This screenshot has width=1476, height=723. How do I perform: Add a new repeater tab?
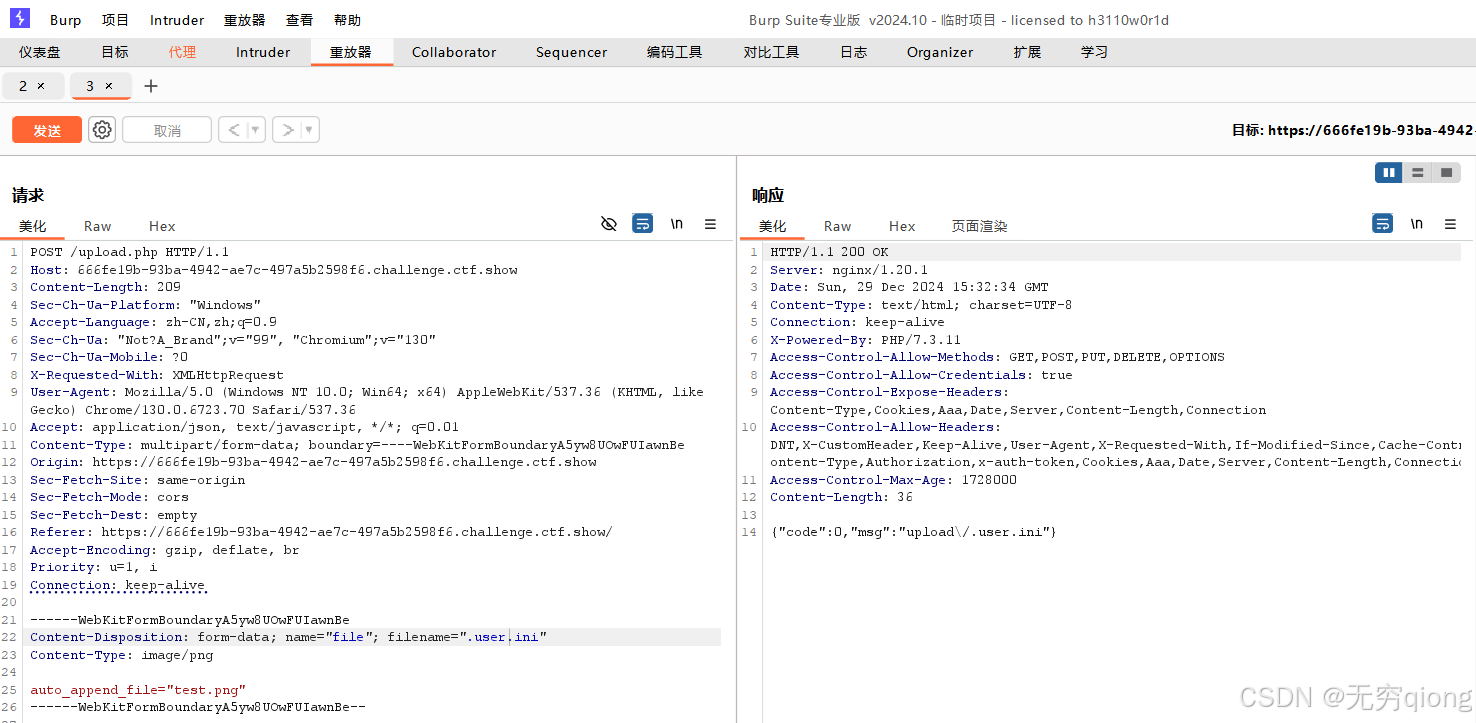pyautogui.click(x=151, y=86)
